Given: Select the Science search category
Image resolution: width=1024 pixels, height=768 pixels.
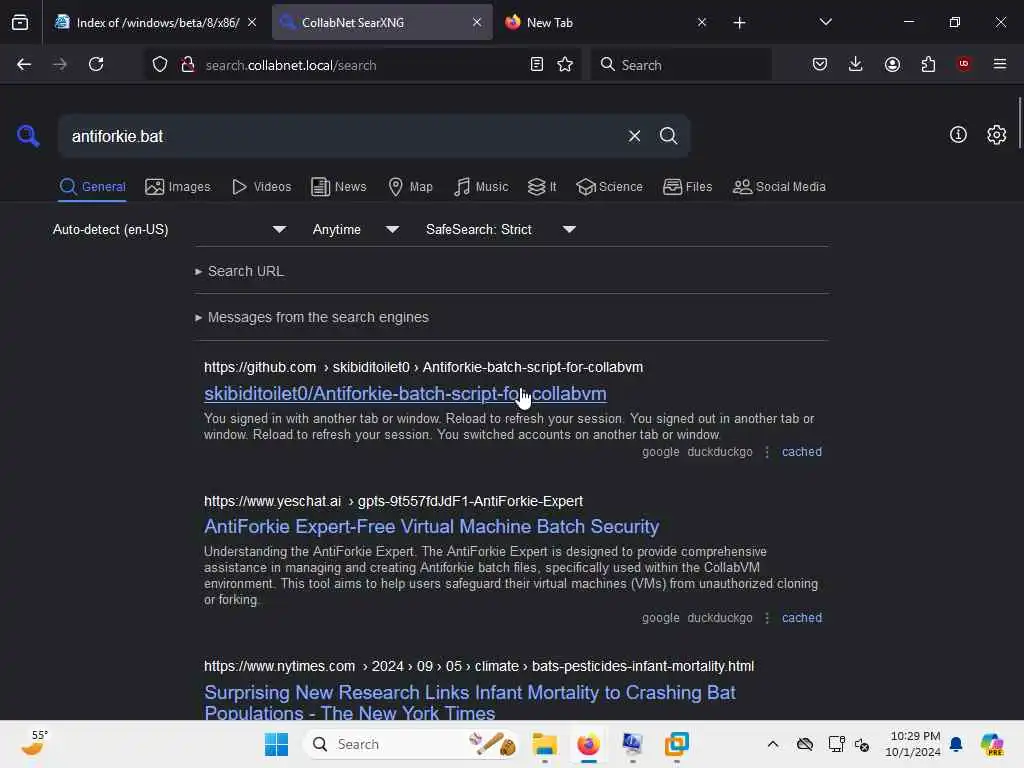Looking at the screenshot, I should point(609,187).
